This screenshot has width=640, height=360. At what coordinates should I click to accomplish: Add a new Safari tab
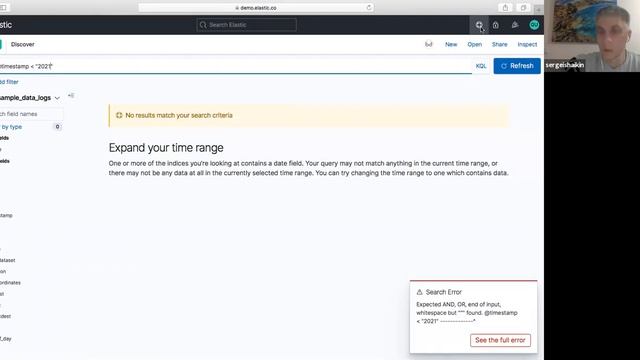point(538,9)
